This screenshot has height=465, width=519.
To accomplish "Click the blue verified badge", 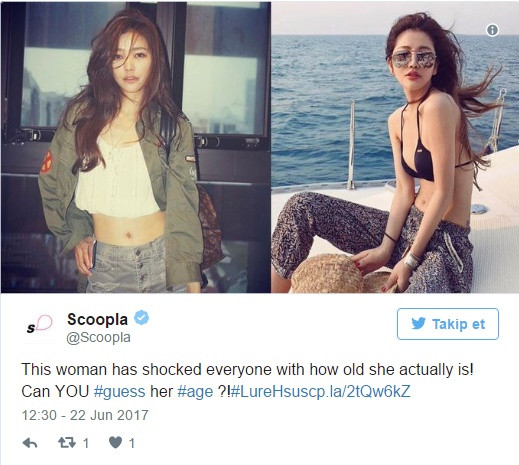I will tap(141, 317).
